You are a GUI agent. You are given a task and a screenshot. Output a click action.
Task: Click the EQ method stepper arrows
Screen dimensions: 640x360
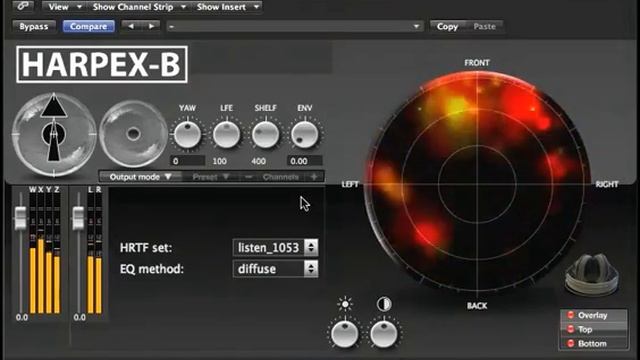311,269
